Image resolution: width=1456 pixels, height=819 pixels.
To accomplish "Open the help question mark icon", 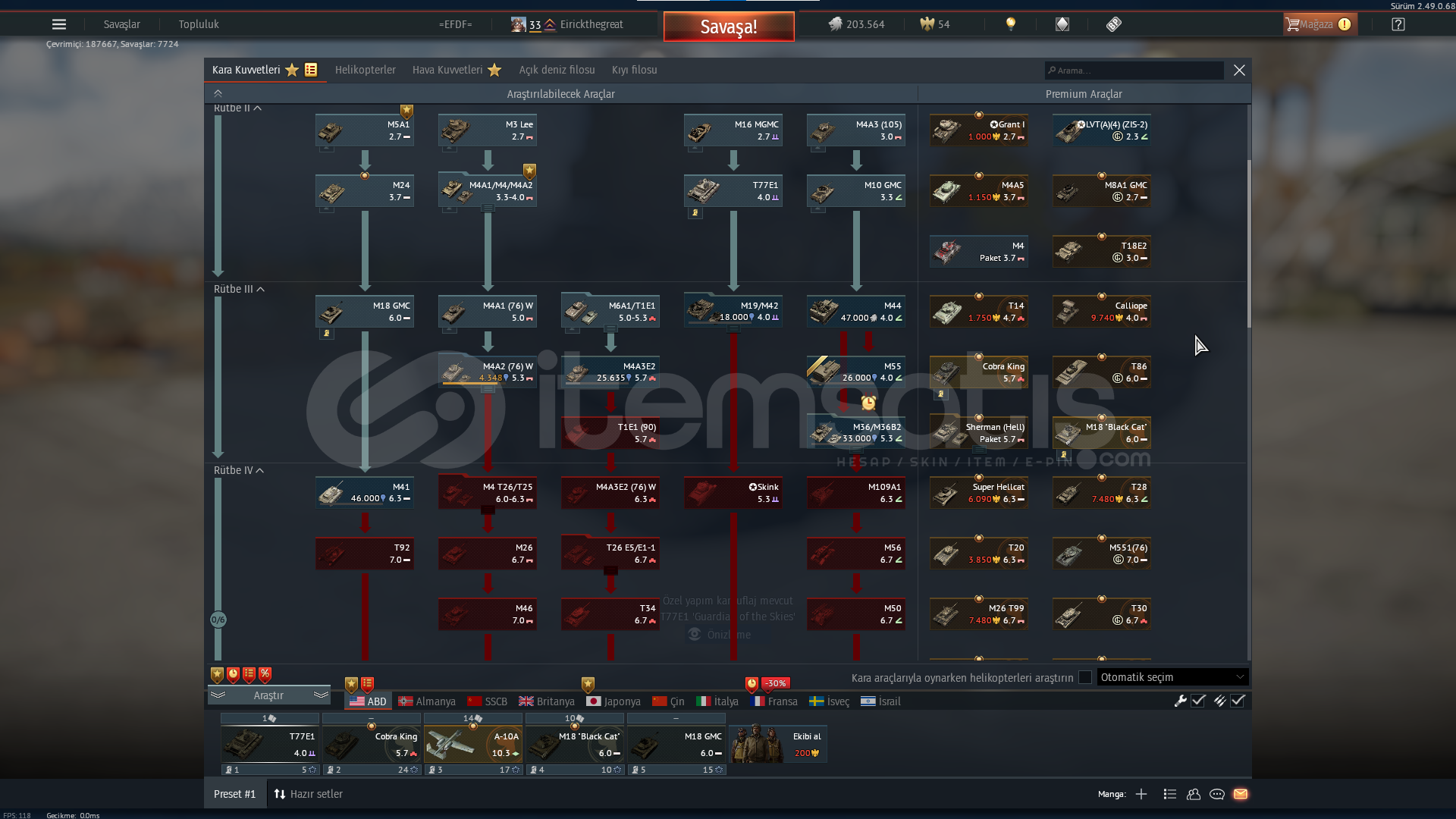I will click(1398, 24).
